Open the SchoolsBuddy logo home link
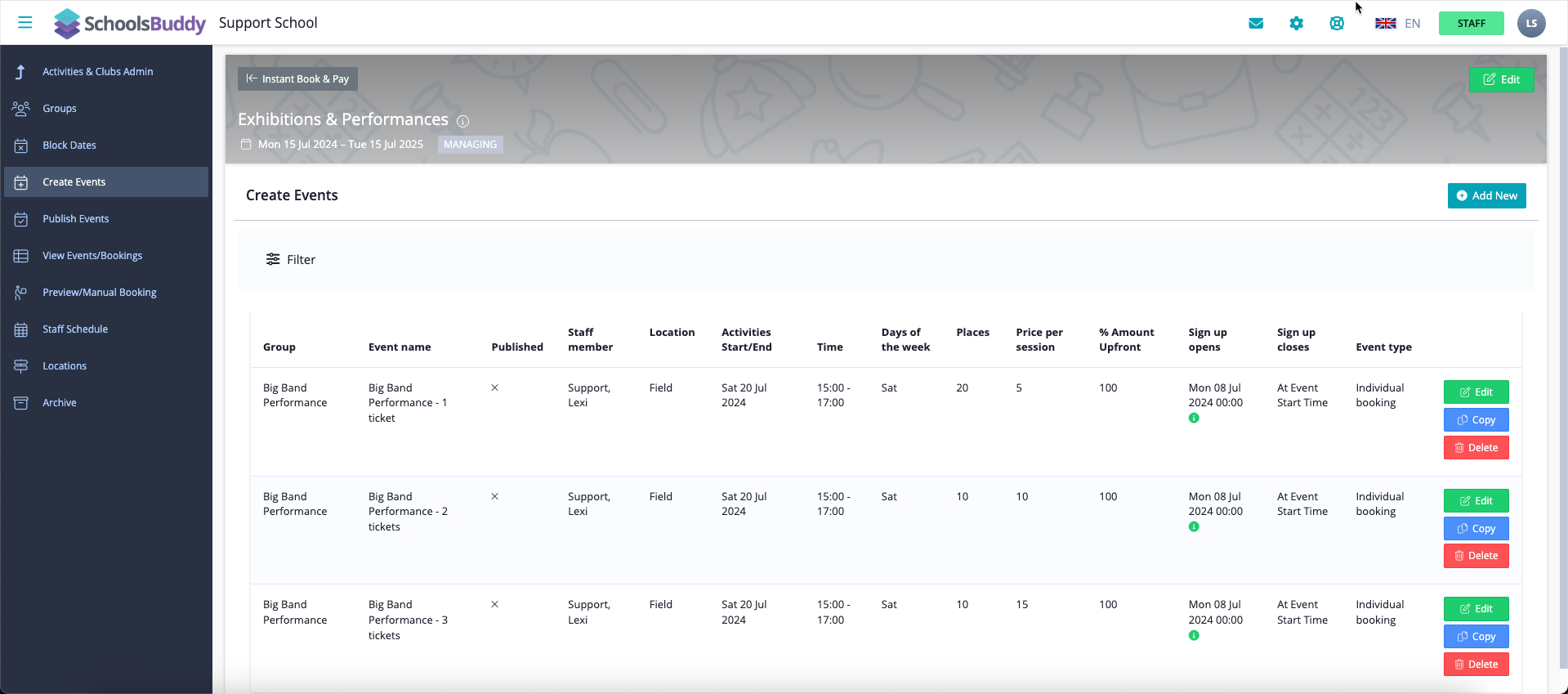 (x=129, y=23)
